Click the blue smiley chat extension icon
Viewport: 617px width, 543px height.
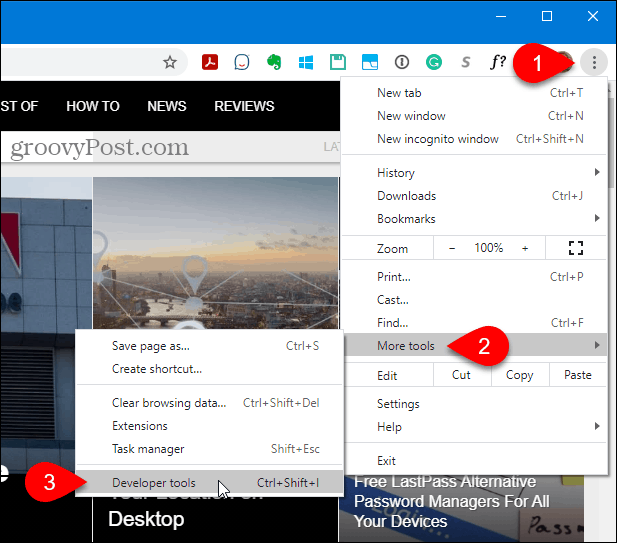click(242, 62)
